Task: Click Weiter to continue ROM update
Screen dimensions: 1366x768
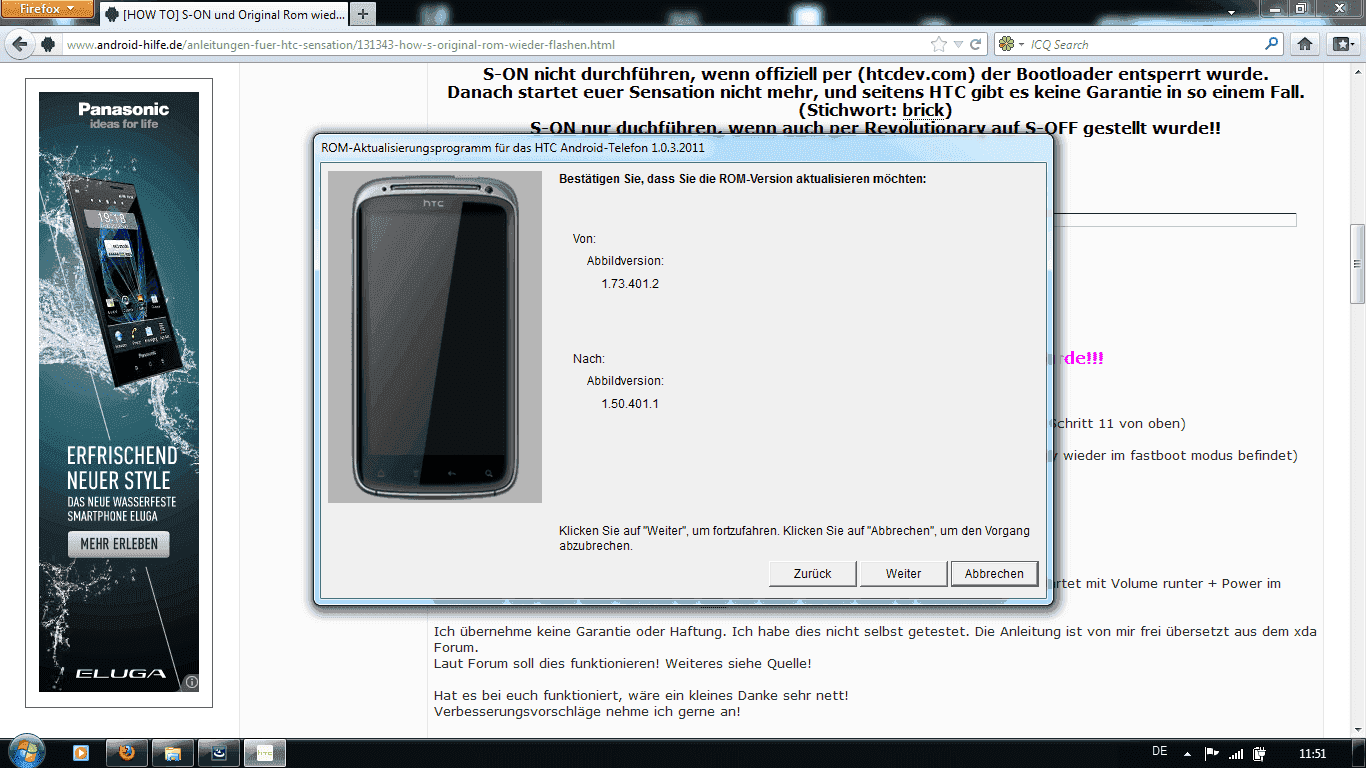Action: [x=903, y=573]
